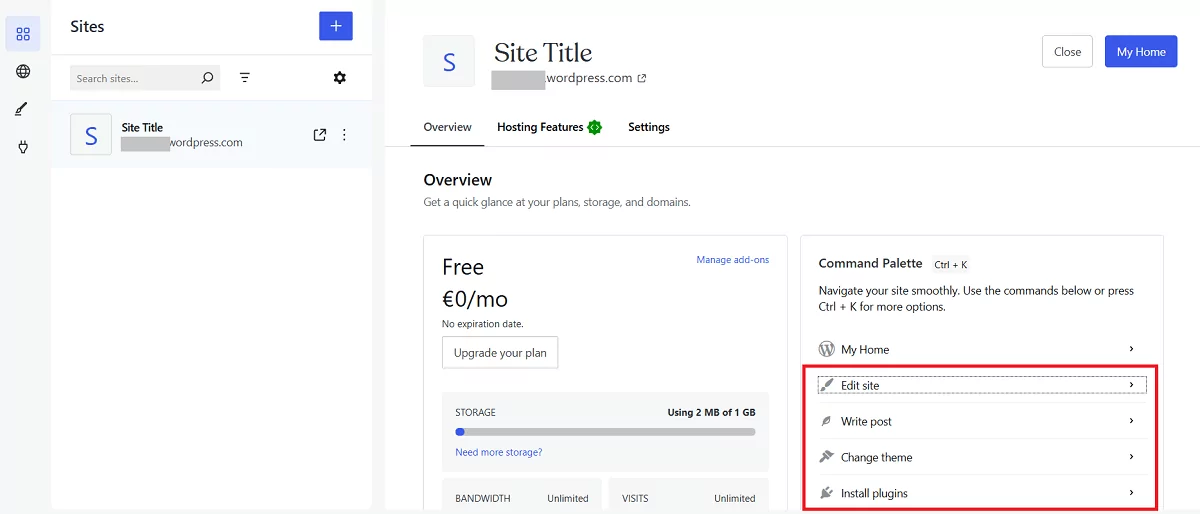Screen dimensions: 1200x514
Task: Expand the Write post command chevron
Action: click(1131, 421)
